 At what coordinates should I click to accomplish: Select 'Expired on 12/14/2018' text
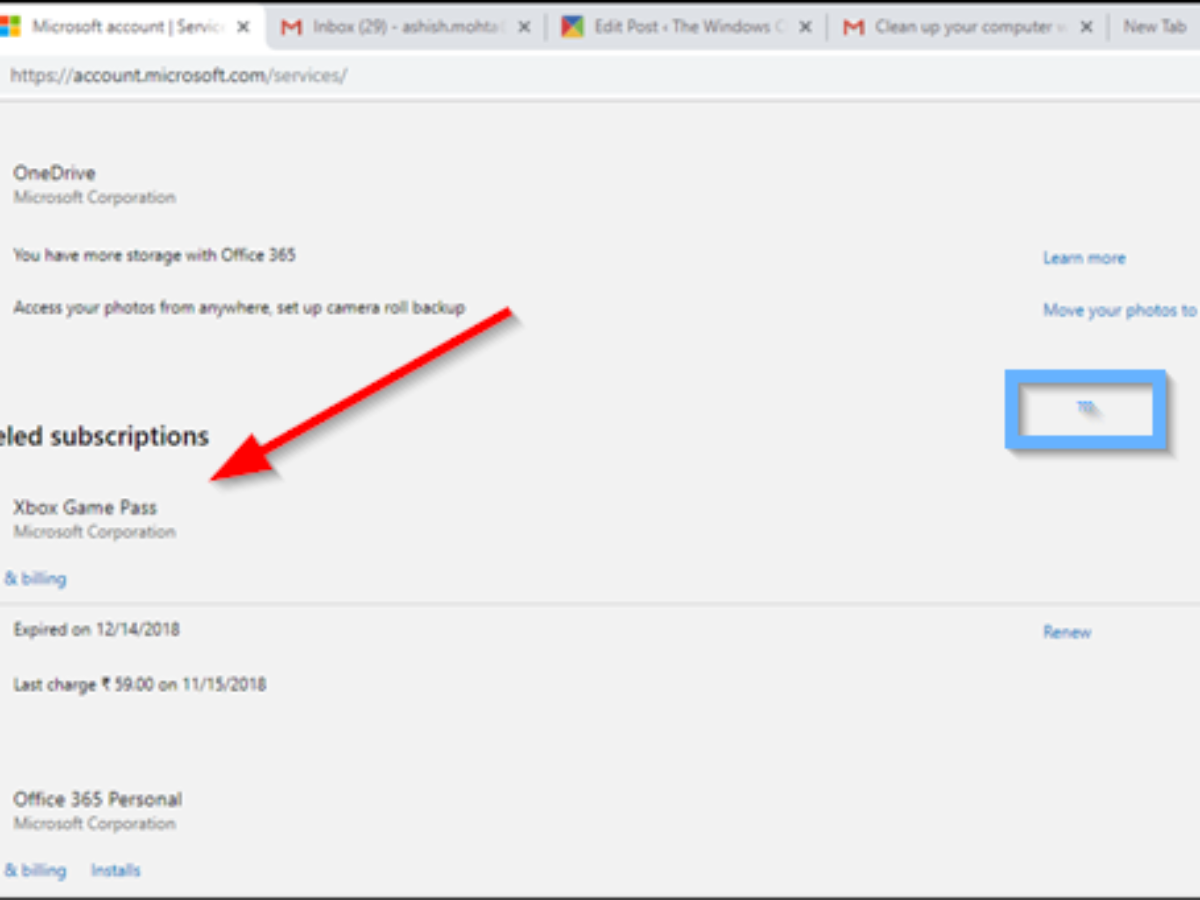pyautogui.click(x=96, y=630)
